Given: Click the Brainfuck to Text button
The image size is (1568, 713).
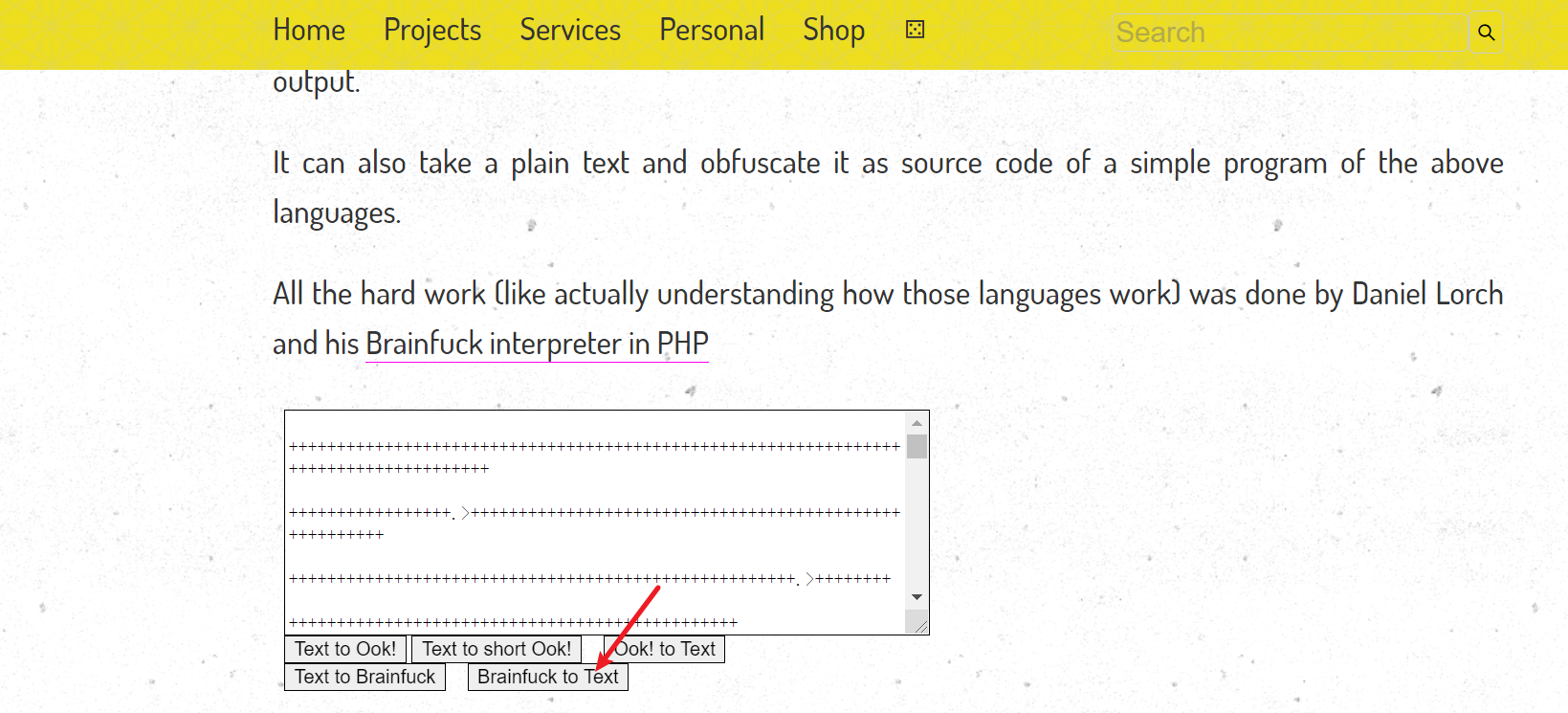Looking at the screenshot, I should tap(548, 677).
